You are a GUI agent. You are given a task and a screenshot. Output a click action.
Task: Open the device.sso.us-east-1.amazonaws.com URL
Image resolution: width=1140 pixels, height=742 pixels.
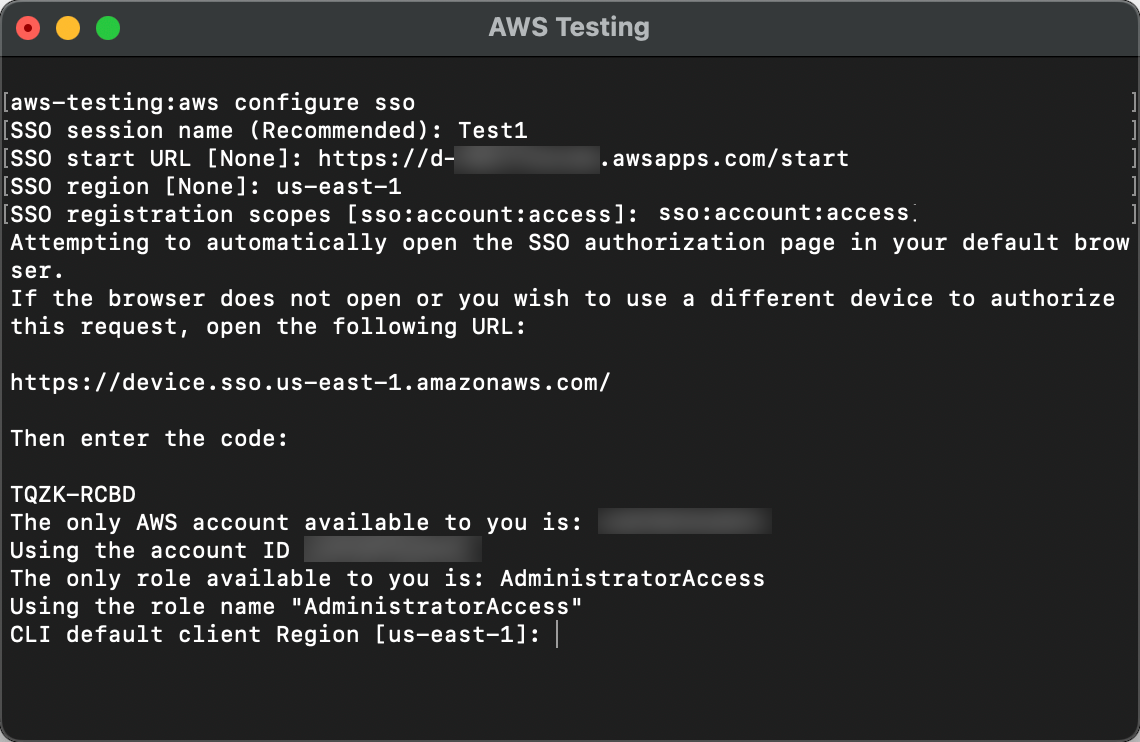310,382
